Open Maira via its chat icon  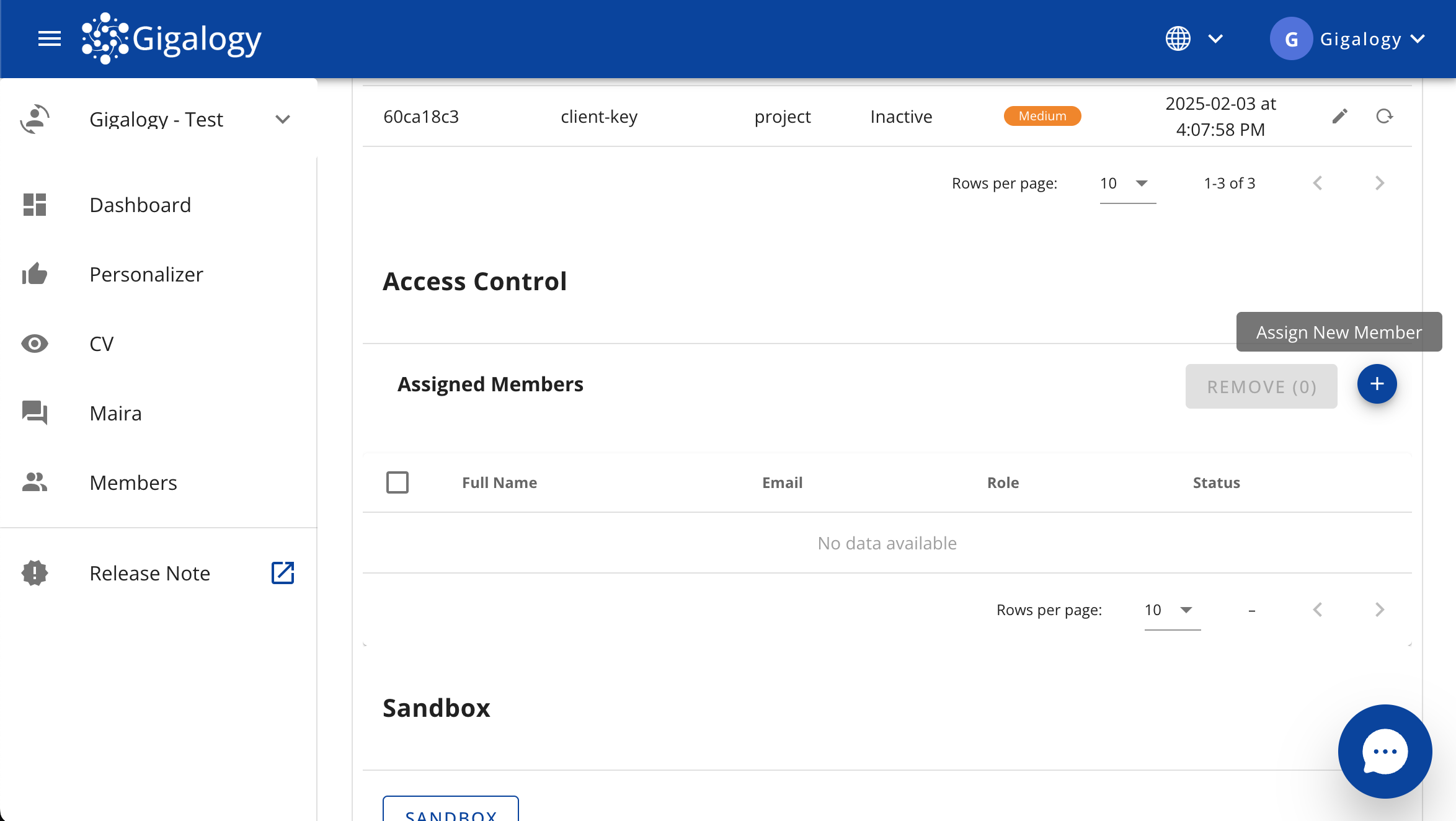point(34,413)
